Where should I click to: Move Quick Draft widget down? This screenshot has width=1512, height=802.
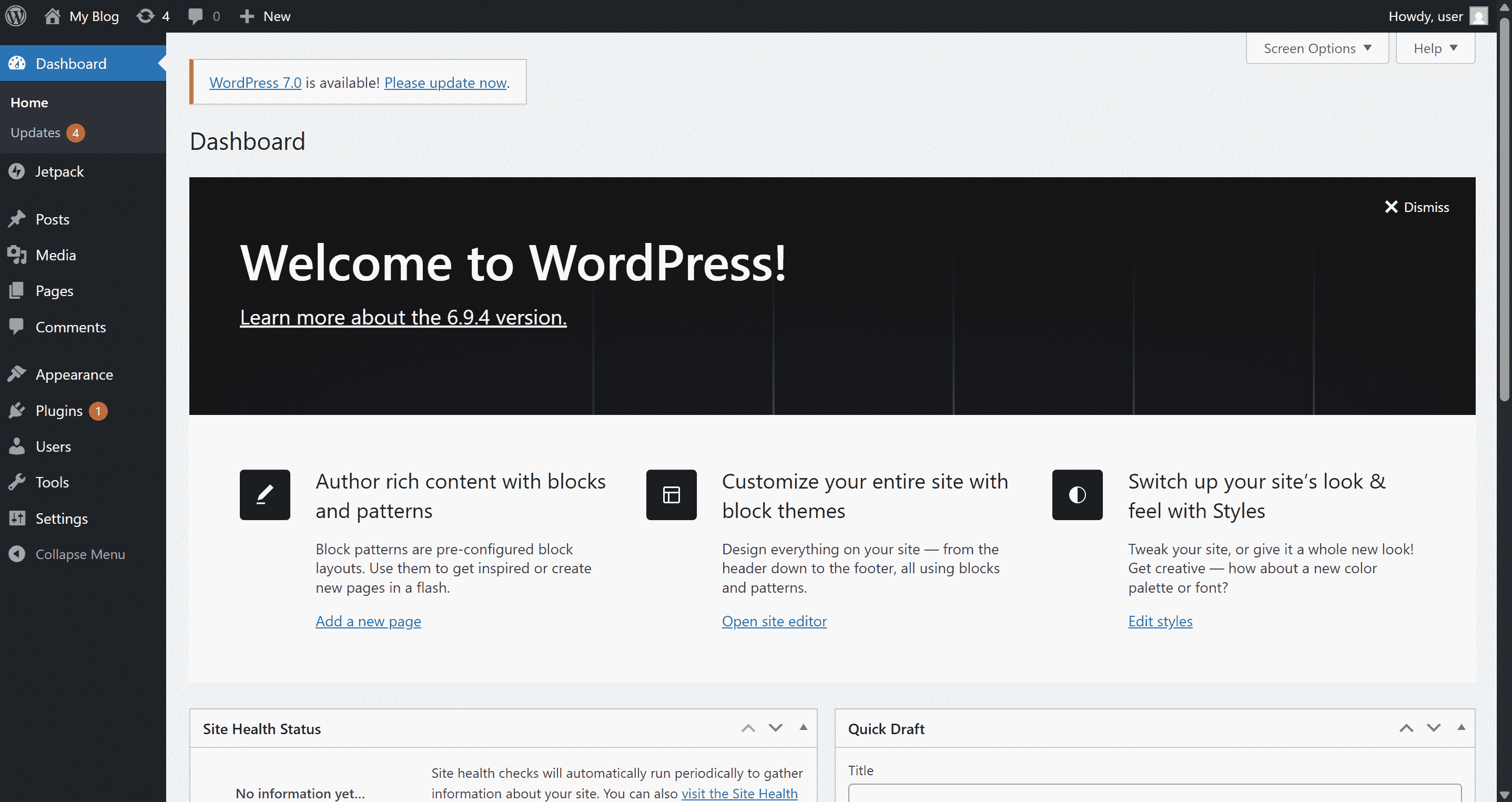click(x=1433, y=728)
